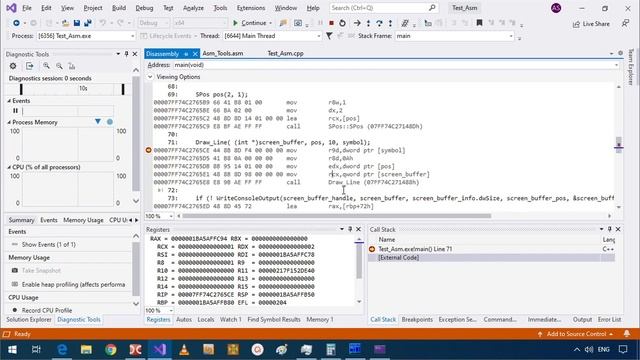Open the Team Explorer side tab
This screenshot has height=360, width=640.
(x=631, y=66)
